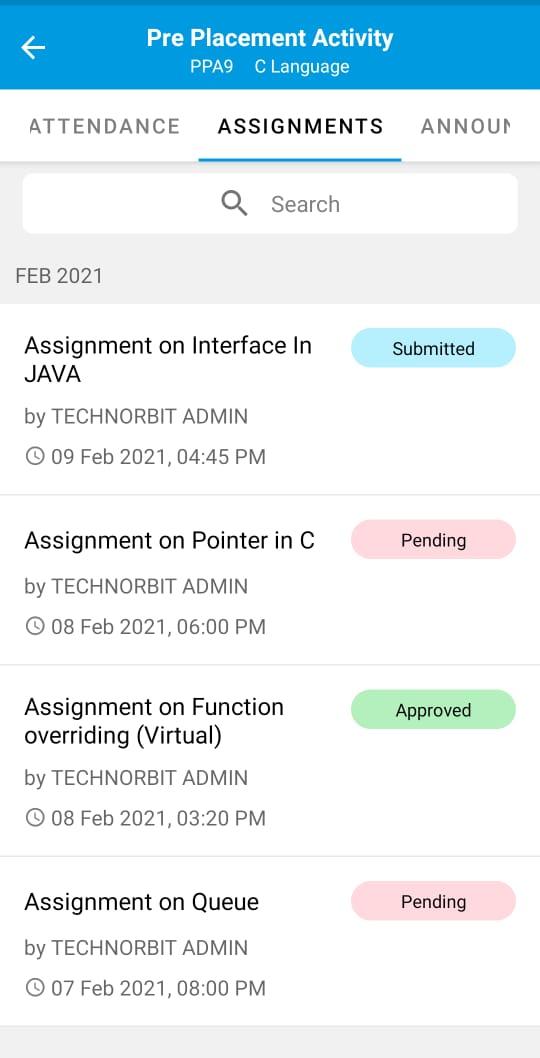
Task: Click the search magnifier icon
Action: pyautogui.click(x=234, y=203)
